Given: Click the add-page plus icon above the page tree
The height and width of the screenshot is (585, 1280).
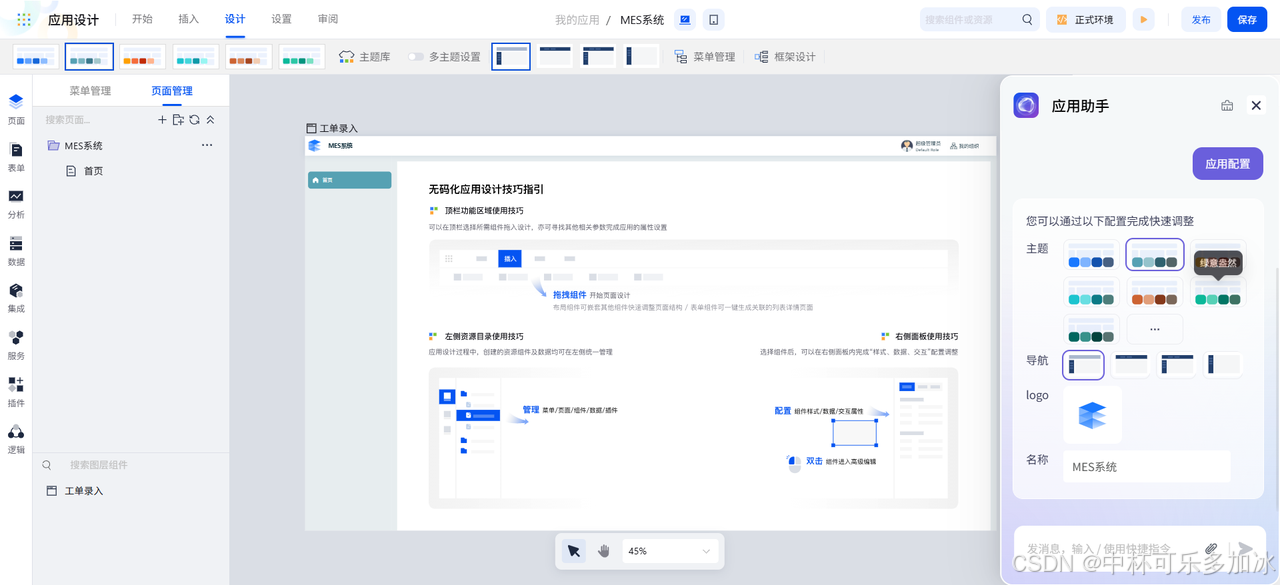Looking at the screenshot, I should click(x=162, y=120).
